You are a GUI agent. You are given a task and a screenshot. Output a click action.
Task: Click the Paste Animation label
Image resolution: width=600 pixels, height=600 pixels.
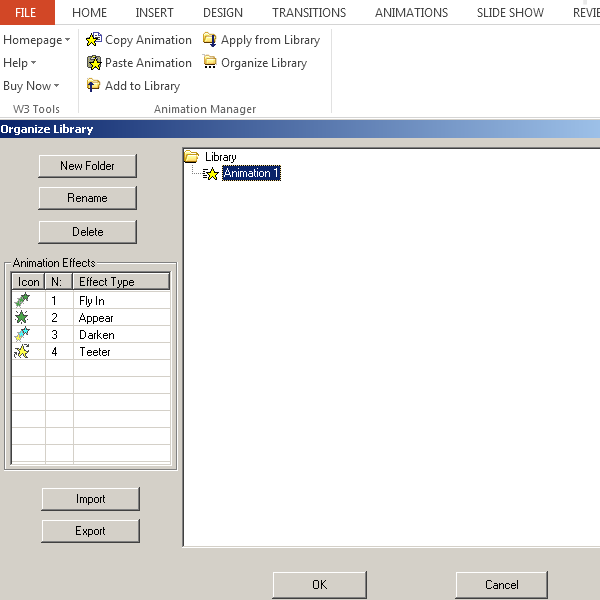tap(148, 63)
